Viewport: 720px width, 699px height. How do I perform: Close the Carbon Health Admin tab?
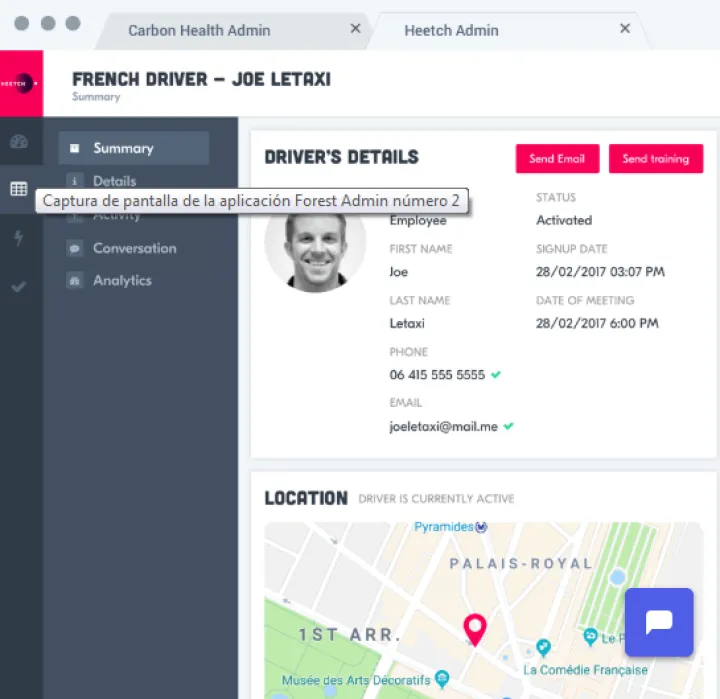pos(355,29)
